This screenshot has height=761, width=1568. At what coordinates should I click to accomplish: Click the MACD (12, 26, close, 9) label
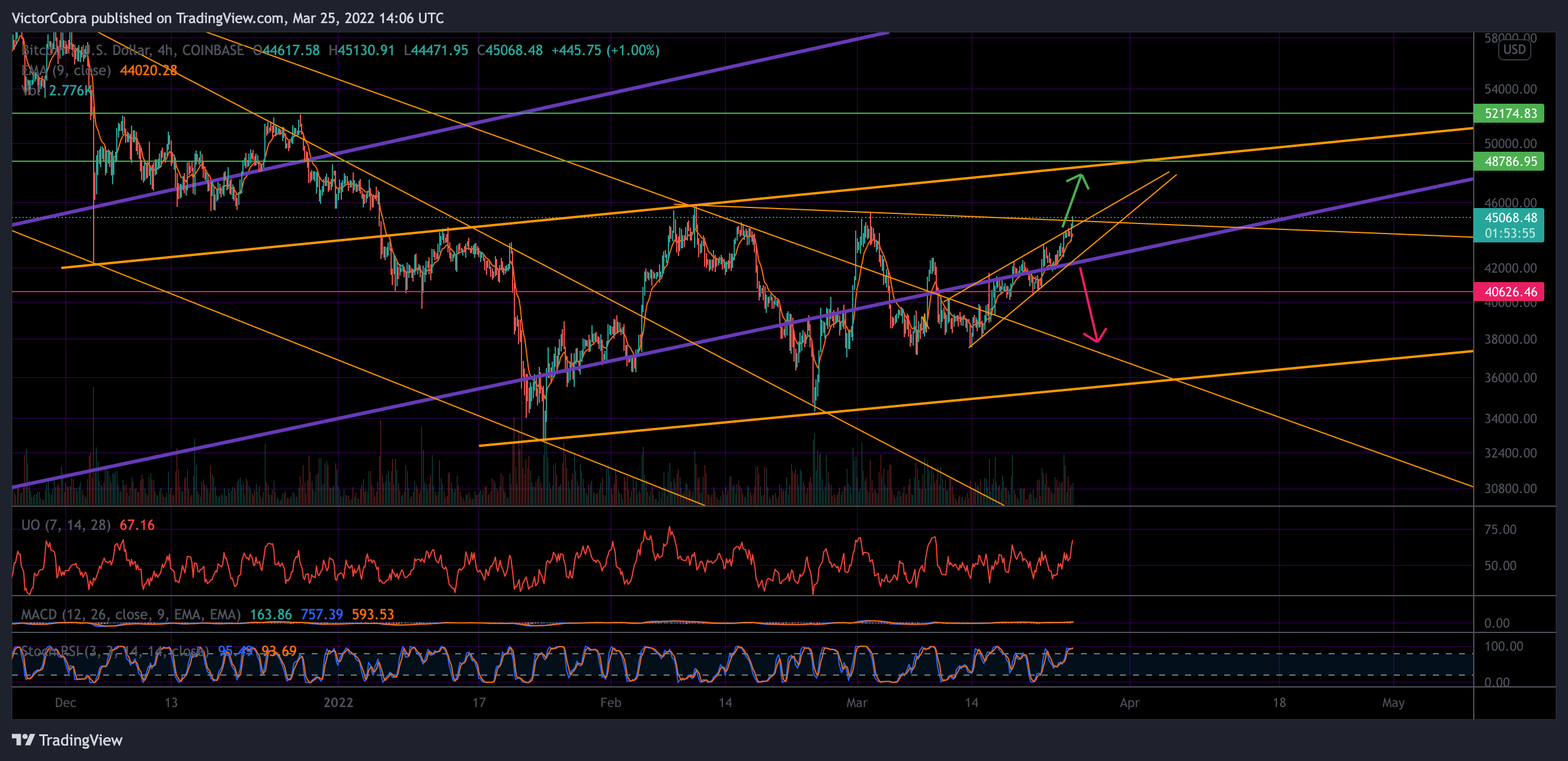tap(131, 614)
